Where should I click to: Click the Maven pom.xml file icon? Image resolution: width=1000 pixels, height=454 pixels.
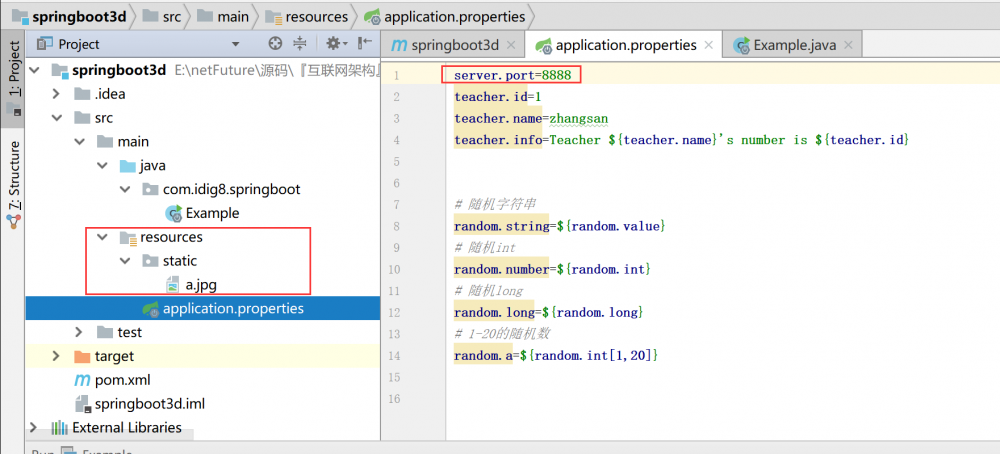[x=83, y=380]
